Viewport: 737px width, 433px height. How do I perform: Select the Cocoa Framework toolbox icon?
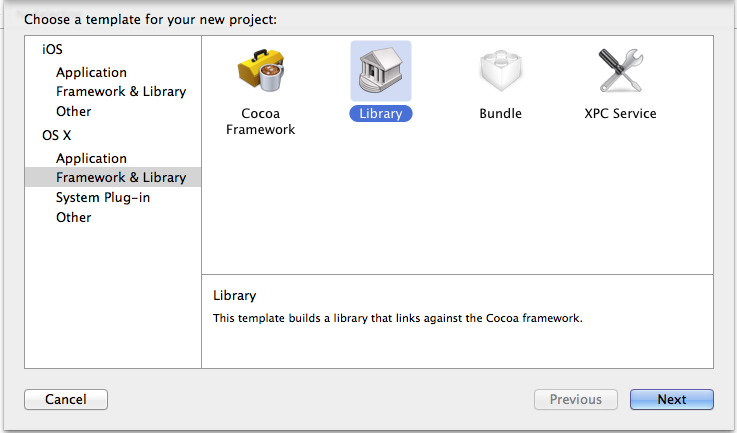point(261,71)
